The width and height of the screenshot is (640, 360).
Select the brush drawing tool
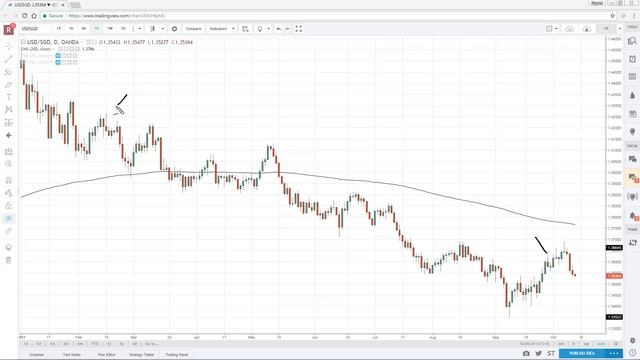(x=9, y=85)
